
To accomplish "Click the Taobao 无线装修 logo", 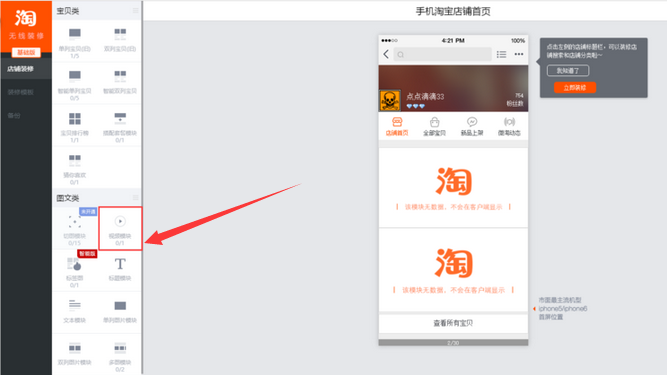I will pyautogui.click(x=26, y=25).
